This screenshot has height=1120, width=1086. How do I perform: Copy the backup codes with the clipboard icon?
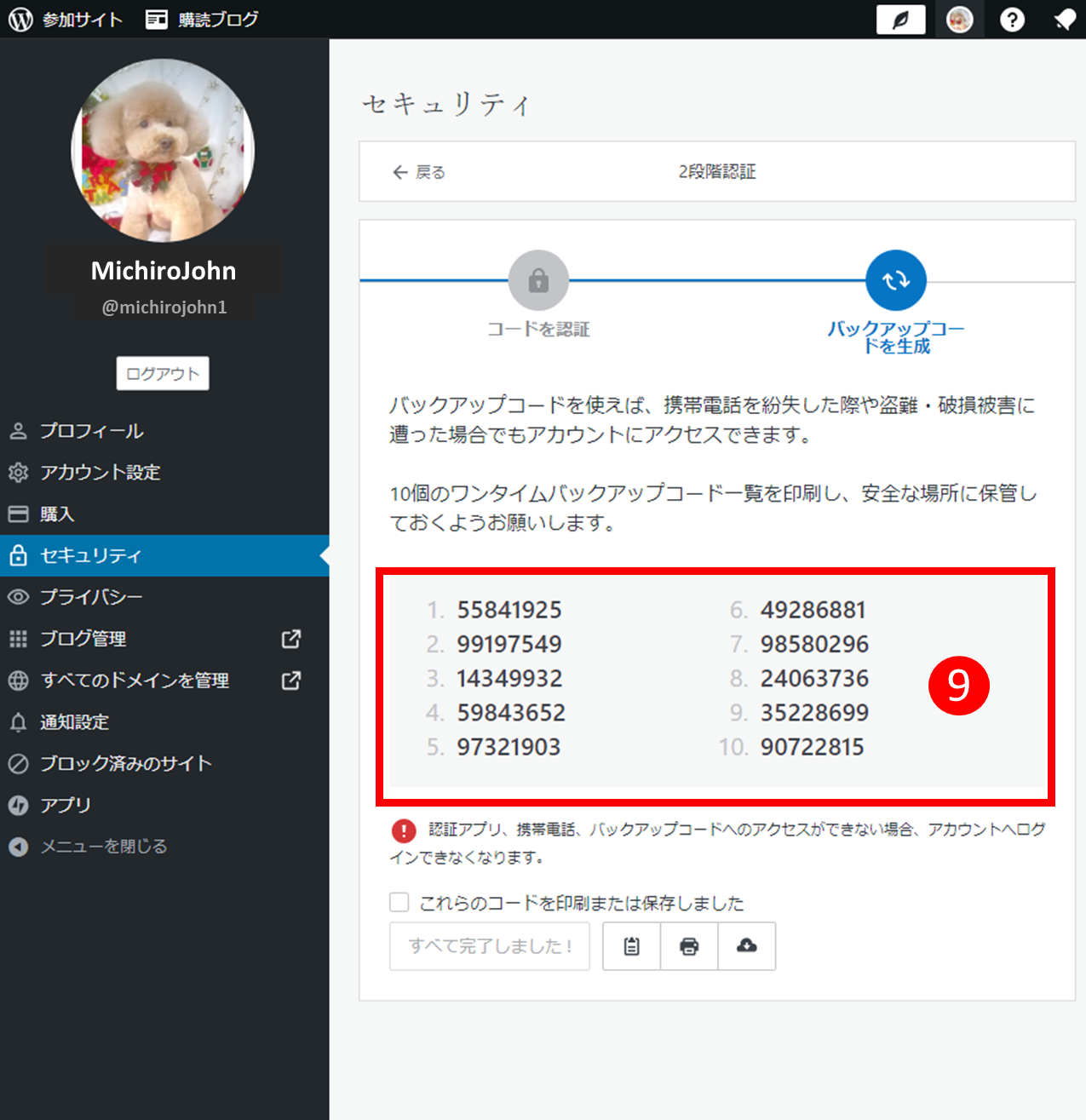631,945
